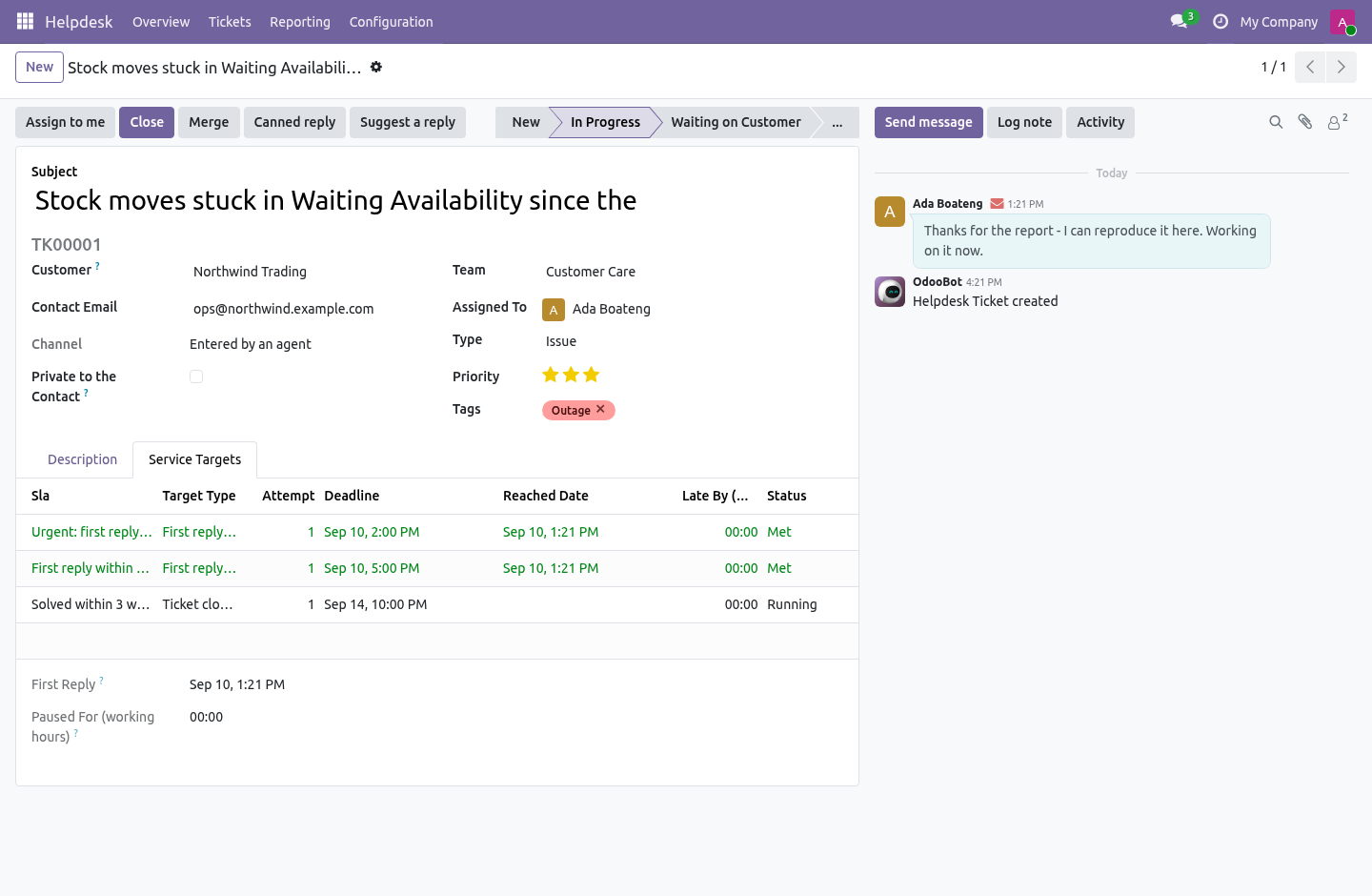Open the conversations messages icon
The height and width of the screenshot is (896, 1372).
(1180, 21)
